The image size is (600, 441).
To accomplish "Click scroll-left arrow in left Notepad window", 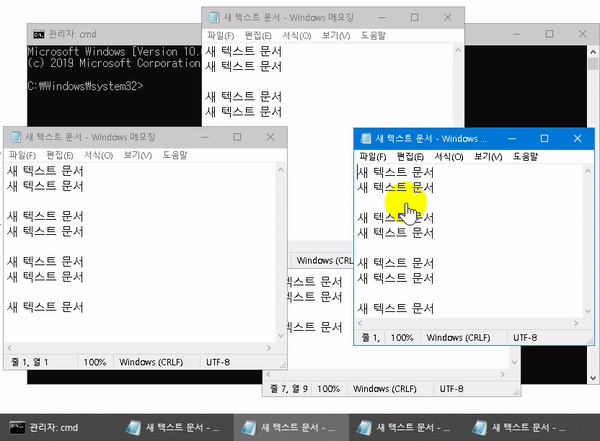I will [10, 348].
